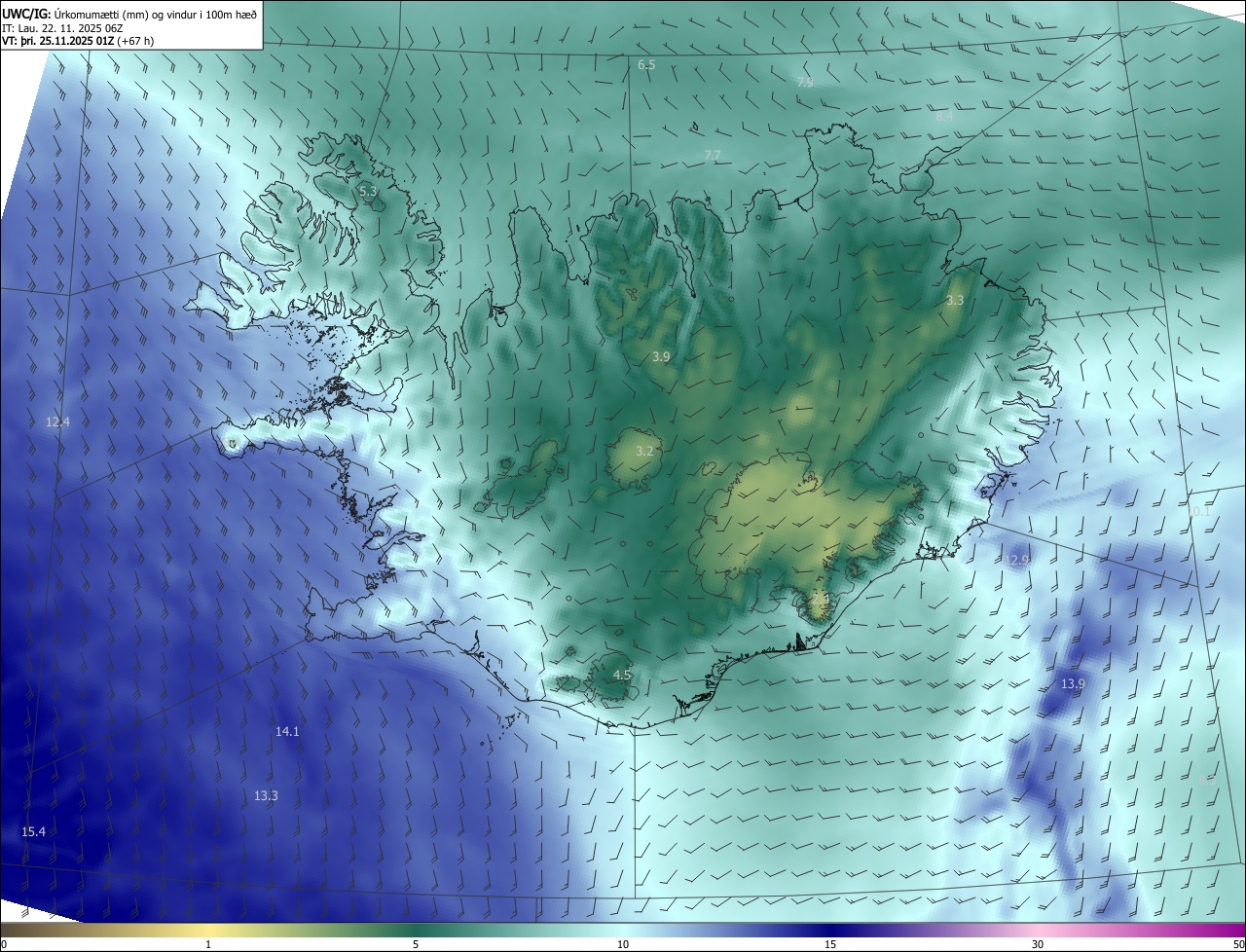Click the '10' tick on the color scale
The image size is (1246, 952).
pyautogui.click(x=623, y=944)
